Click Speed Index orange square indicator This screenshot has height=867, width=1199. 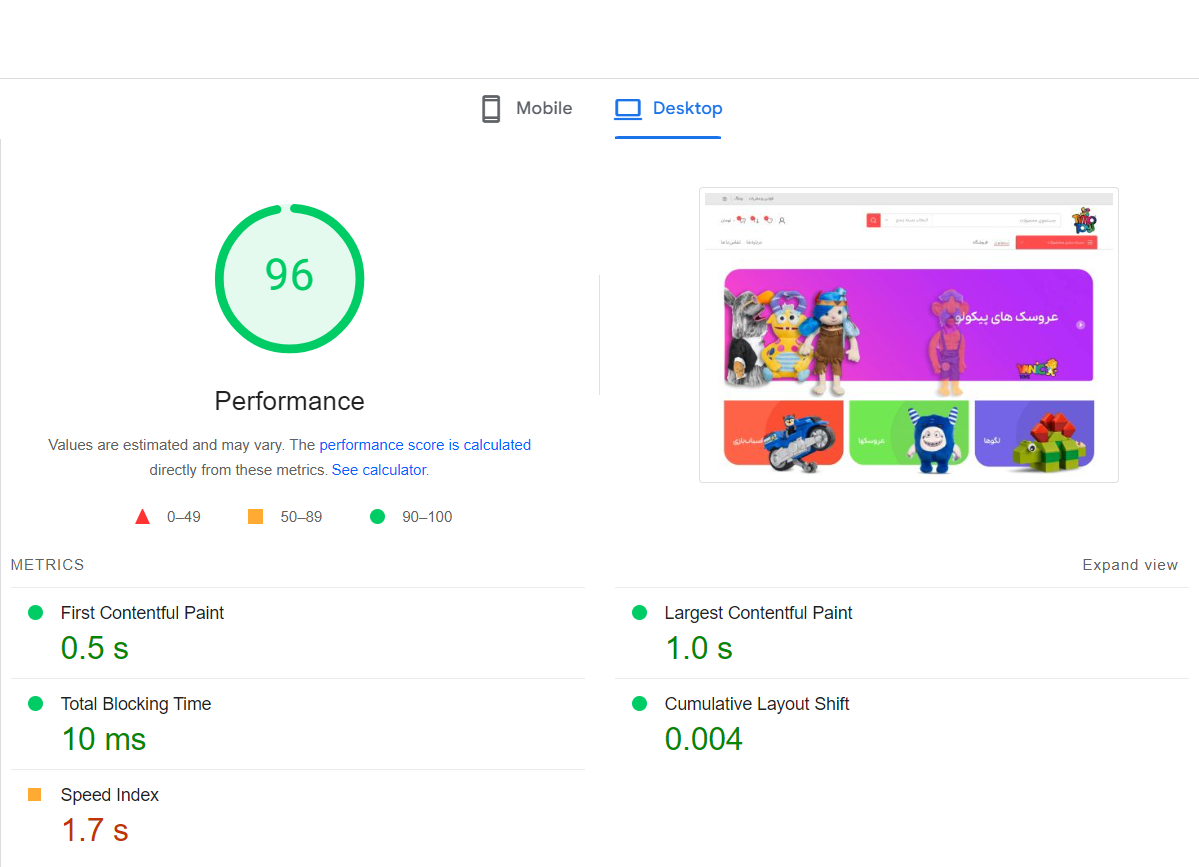[x=34, y=794]
